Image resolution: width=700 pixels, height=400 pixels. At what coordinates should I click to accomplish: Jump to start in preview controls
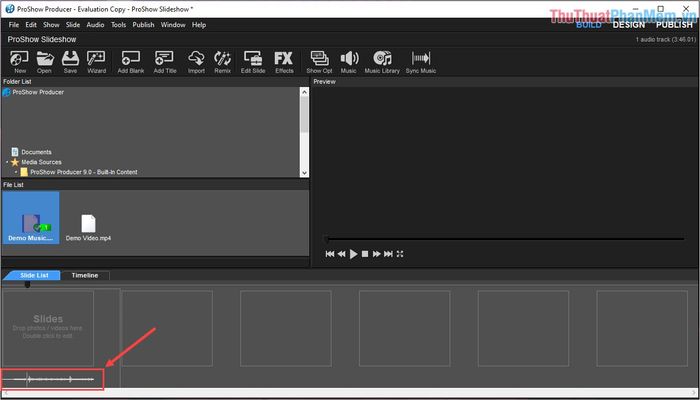pos(330,254)
